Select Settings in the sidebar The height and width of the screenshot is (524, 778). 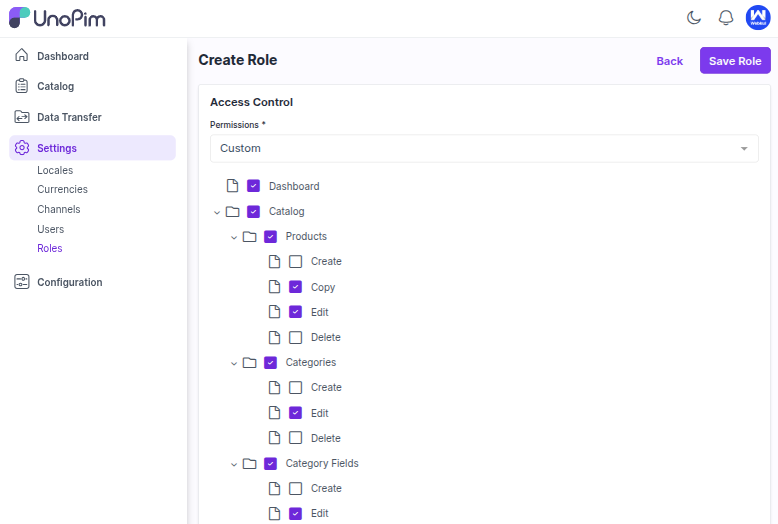(x=92, y=148)
